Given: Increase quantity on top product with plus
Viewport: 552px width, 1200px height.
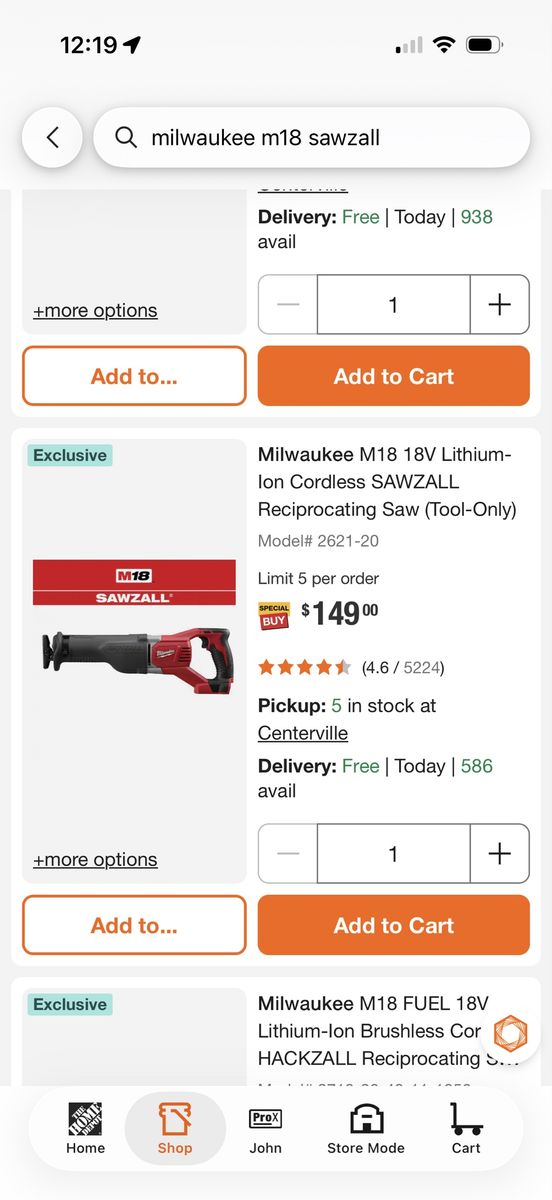Looking at the screenshot, I should coord(499,304).
